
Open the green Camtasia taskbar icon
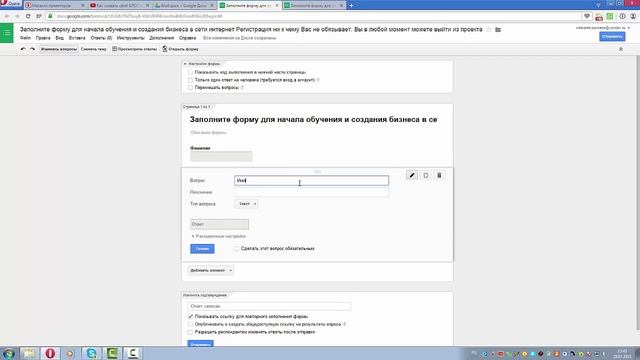click(112, 353)
